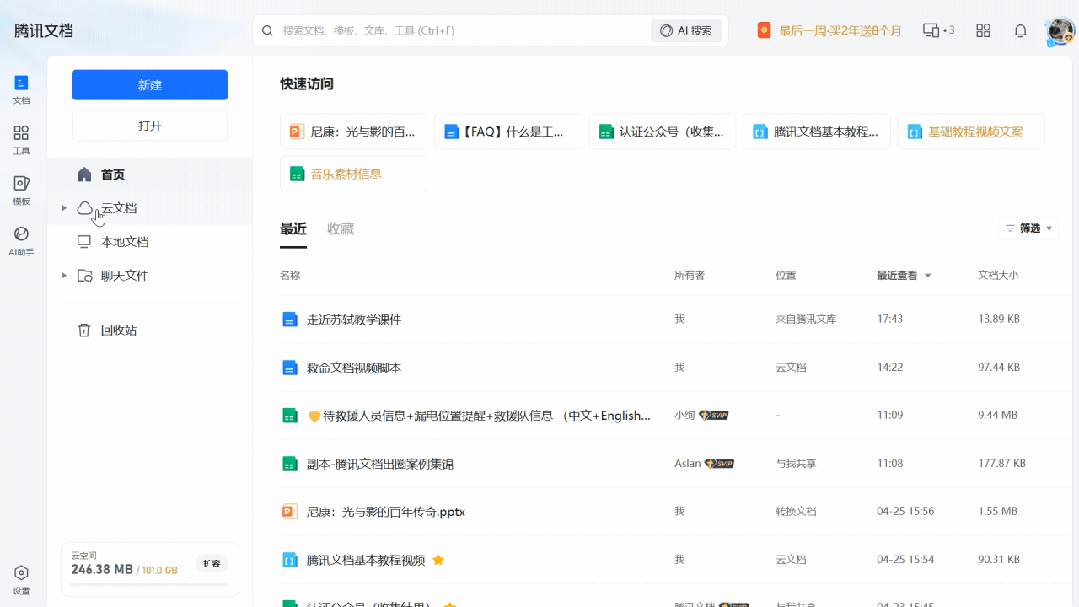Select the 最近 tab
Image resolution: width=1079 pixels, height=607 pixels.
(293, 229)
